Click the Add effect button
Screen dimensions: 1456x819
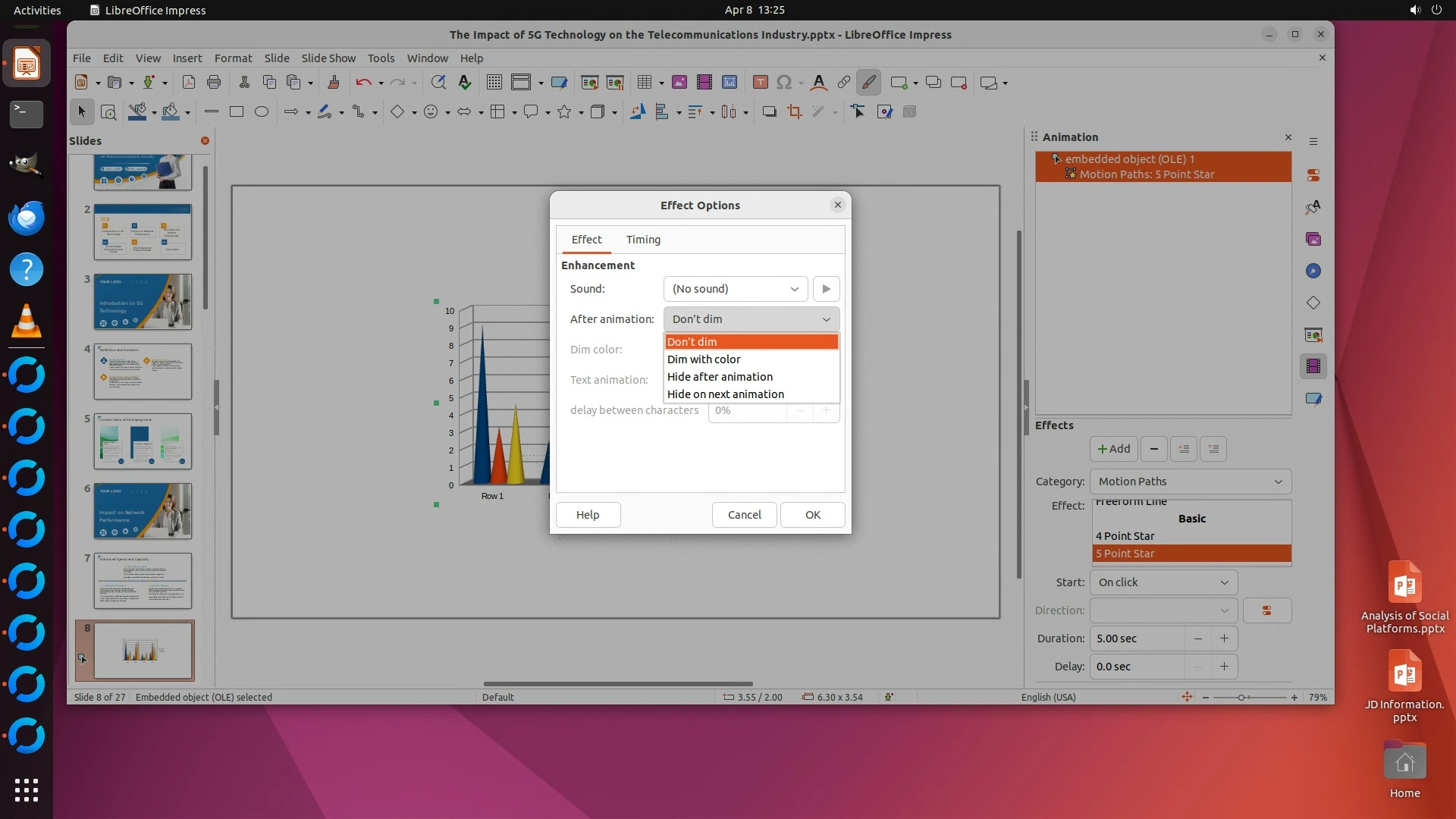pos(1113,449)
